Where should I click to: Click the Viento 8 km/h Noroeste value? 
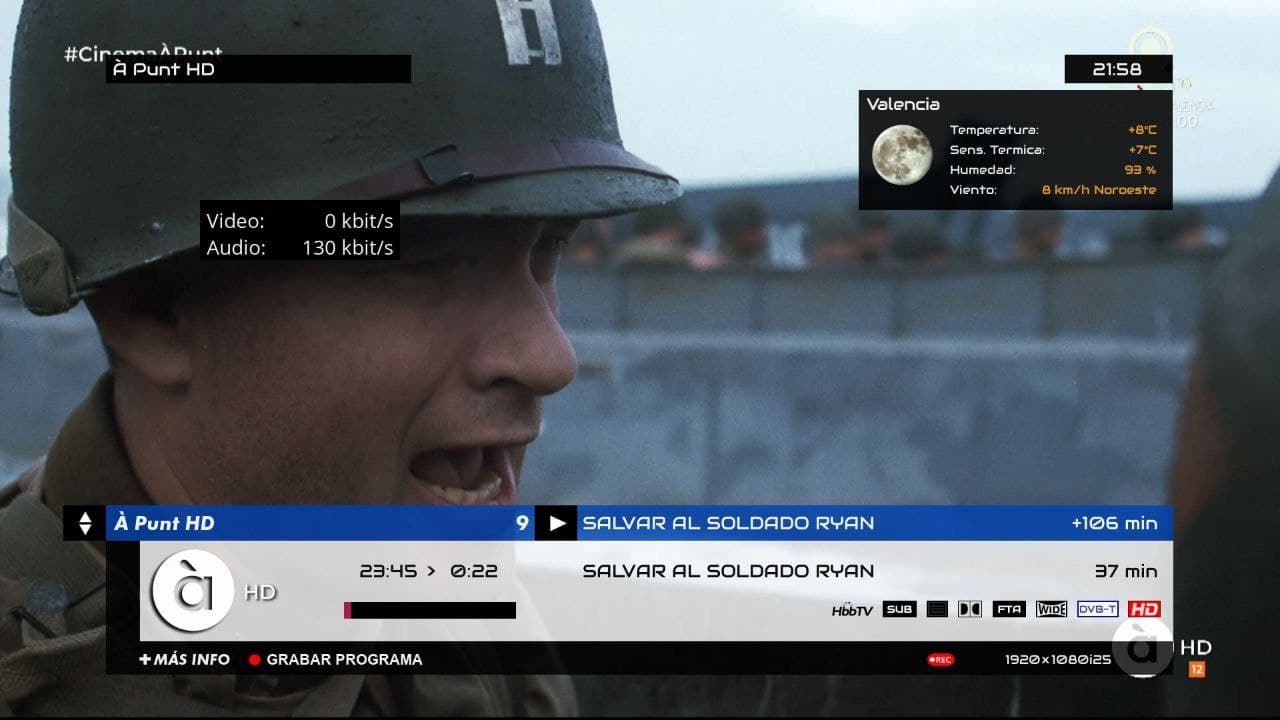pos(1099,190)
